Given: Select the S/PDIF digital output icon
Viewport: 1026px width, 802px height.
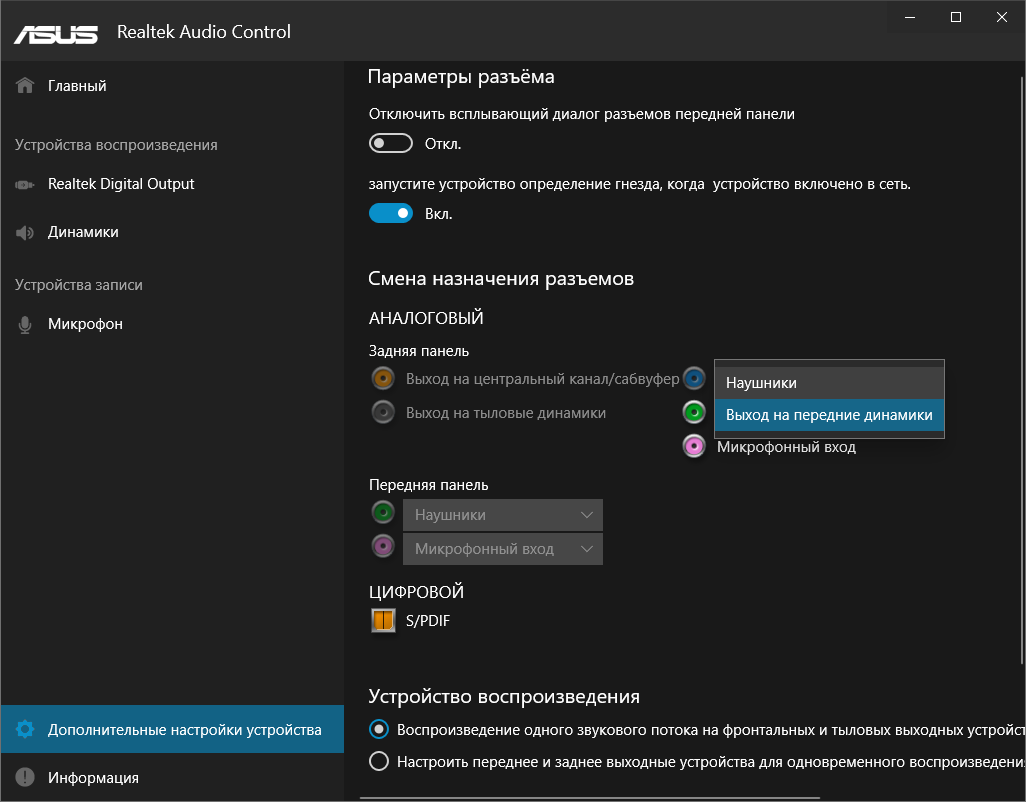Looking at the screenshot, I should pyautogui.click(x=383, y=620).
